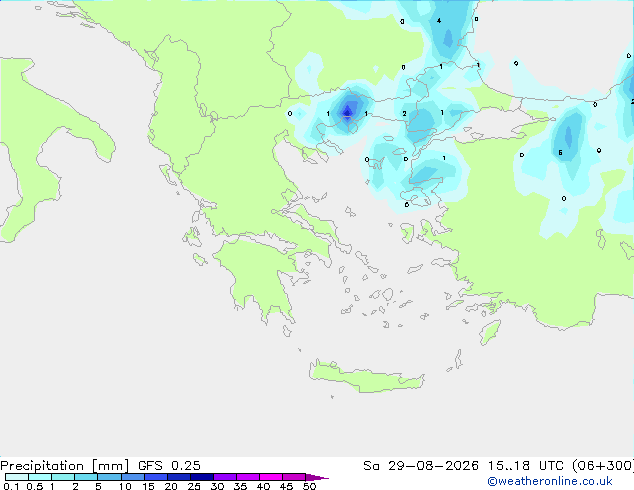Click the '(06+300)' forecast run label
This screenshot has height=490, width=634.
tap(603, 466)
